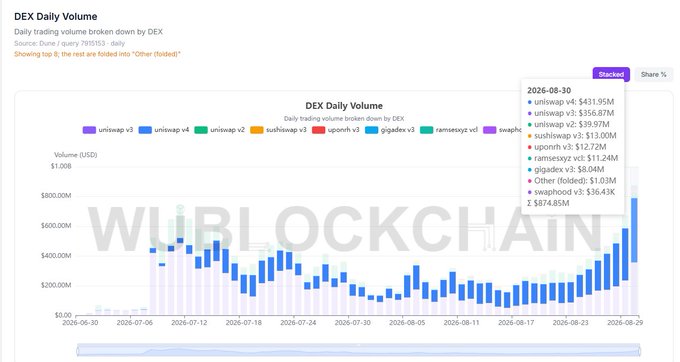Click tooltip row ramsesxyz vcl: $11.24M
The height and width of the screenshot is (362, 680).
tap(572, 158)
